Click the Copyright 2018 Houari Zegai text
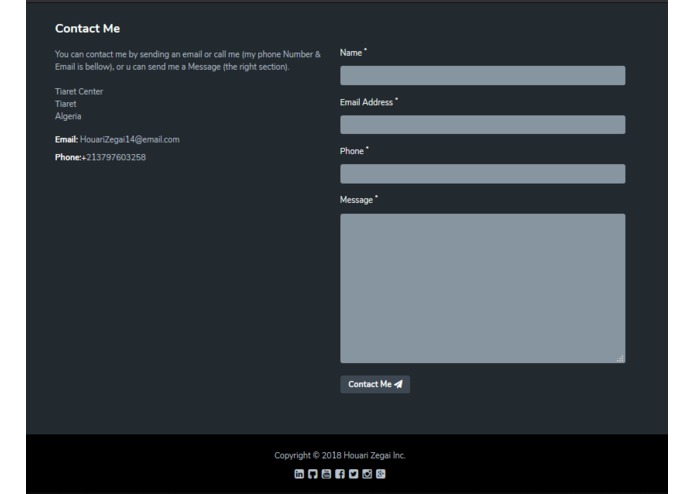The width and height of the screenshot is (695, 494). tap(340, 455)
